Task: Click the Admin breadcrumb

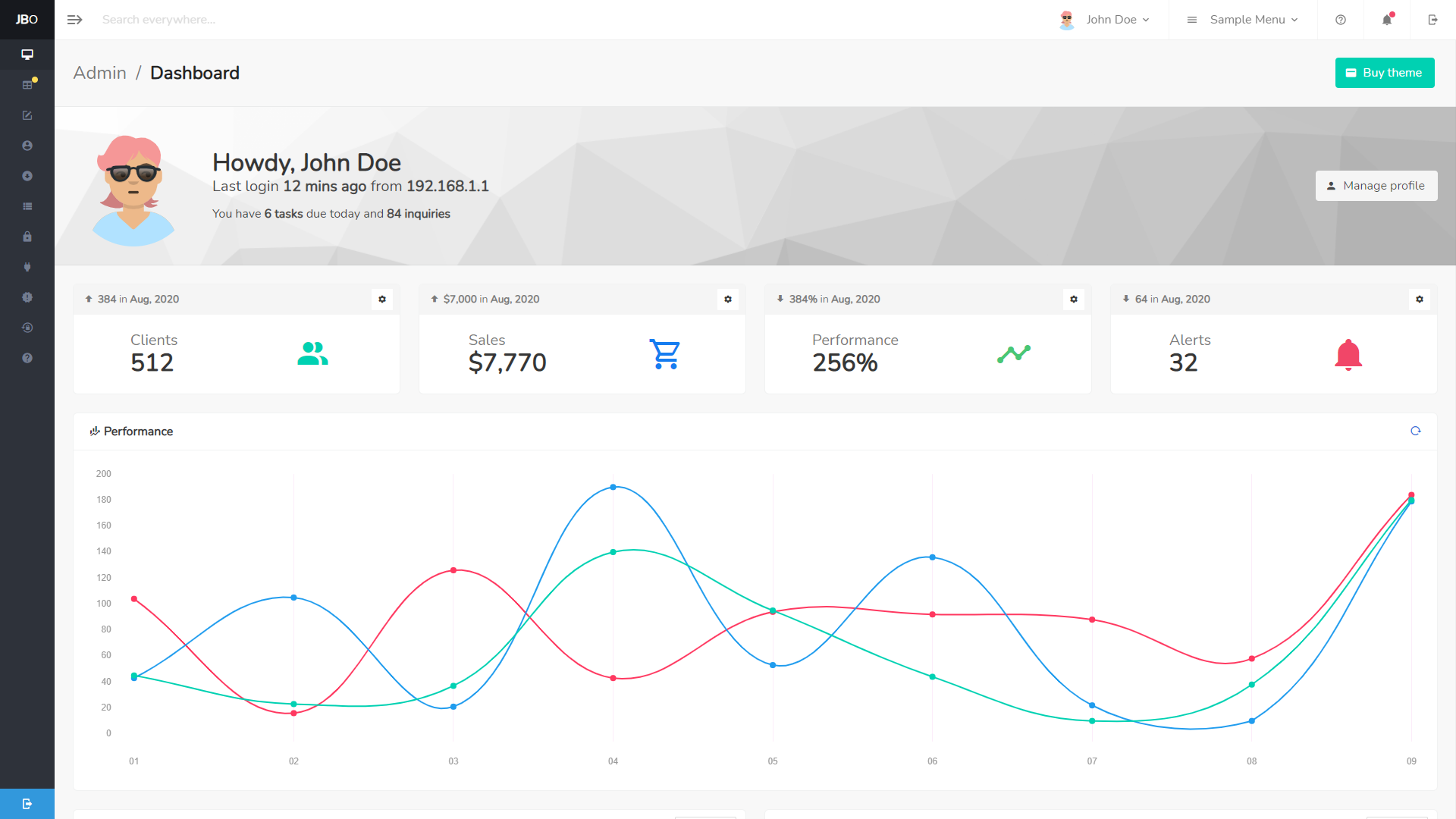Action: [99, 73]
